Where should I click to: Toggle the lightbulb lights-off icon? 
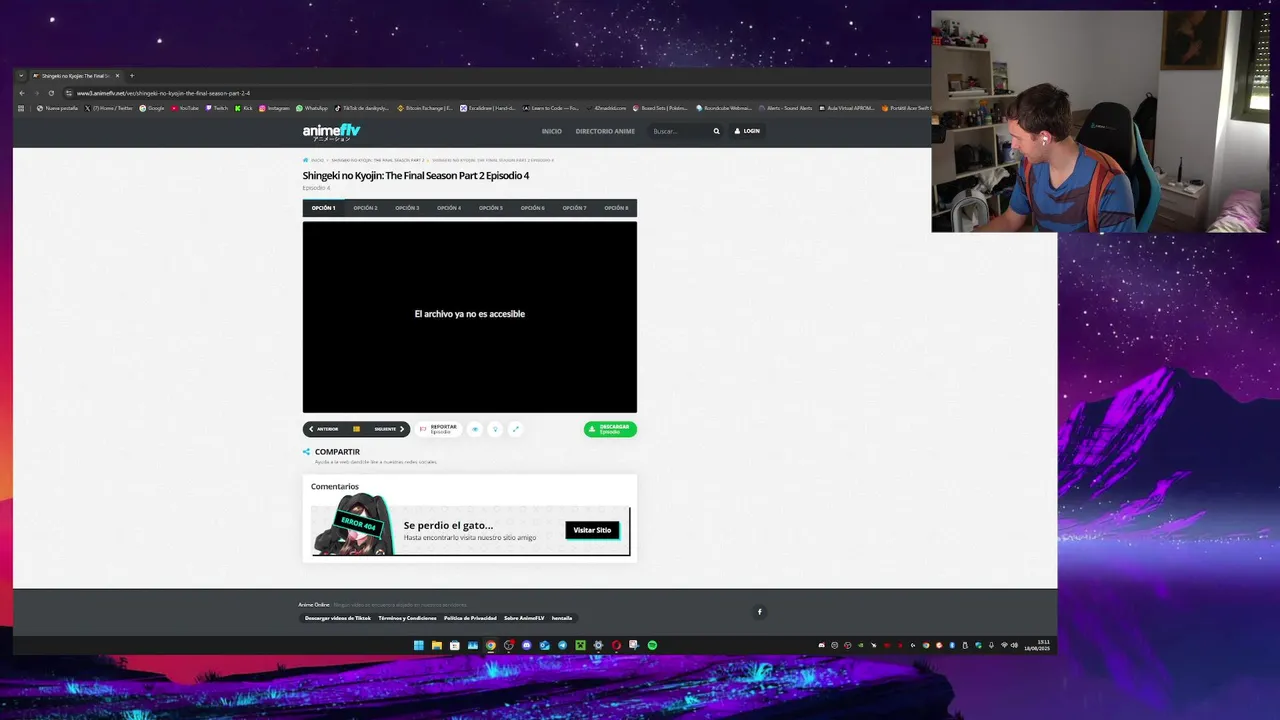pos(495,429)
